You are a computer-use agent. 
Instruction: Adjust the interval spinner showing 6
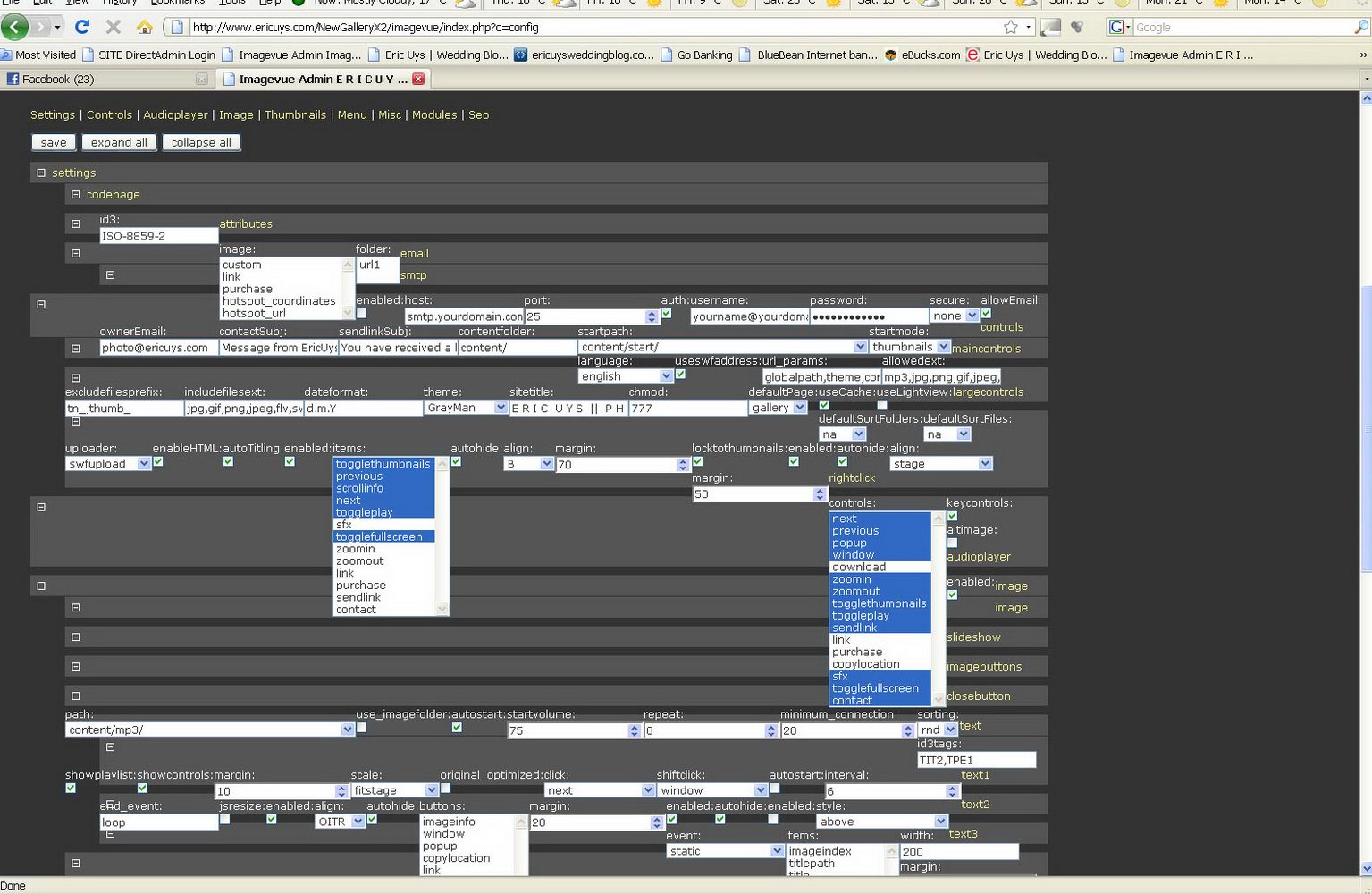[952, 791]
